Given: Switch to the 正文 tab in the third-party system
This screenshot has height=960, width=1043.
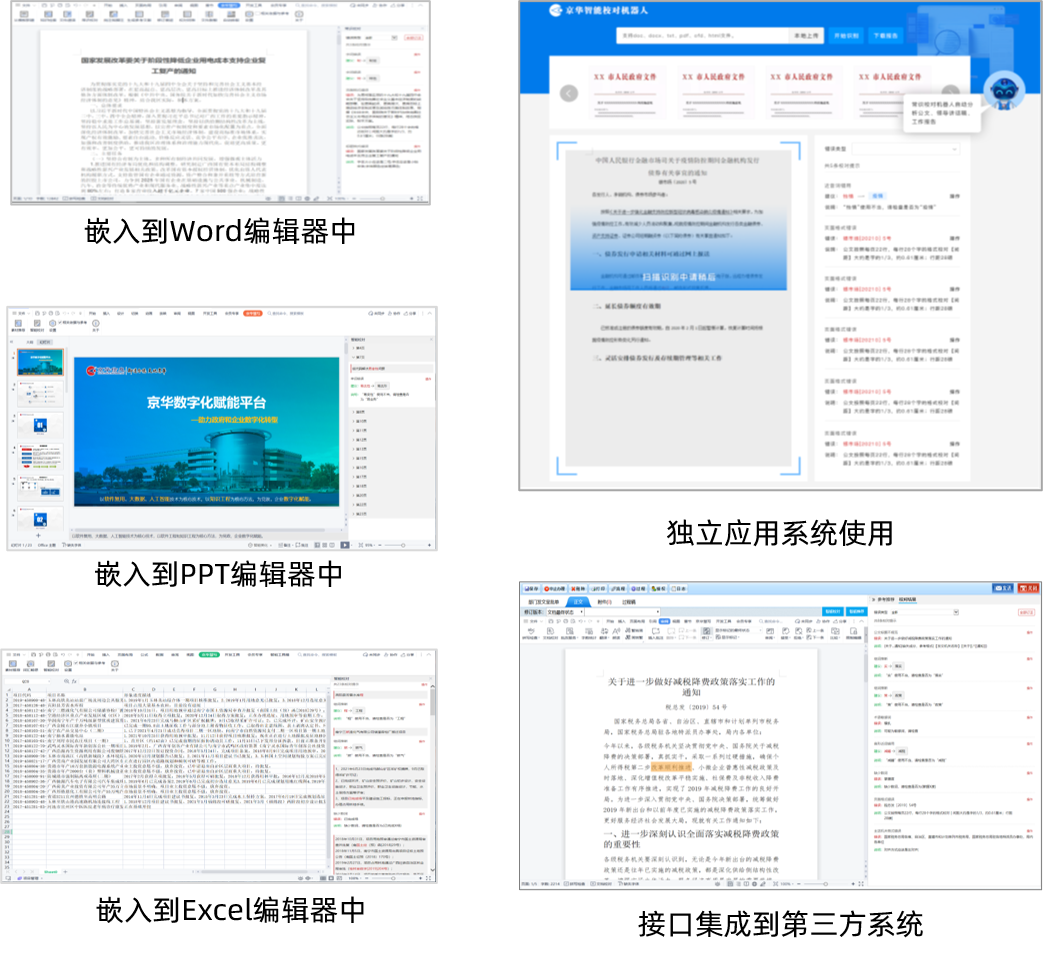Looking at the screenshot, I should tap(577, 601).
